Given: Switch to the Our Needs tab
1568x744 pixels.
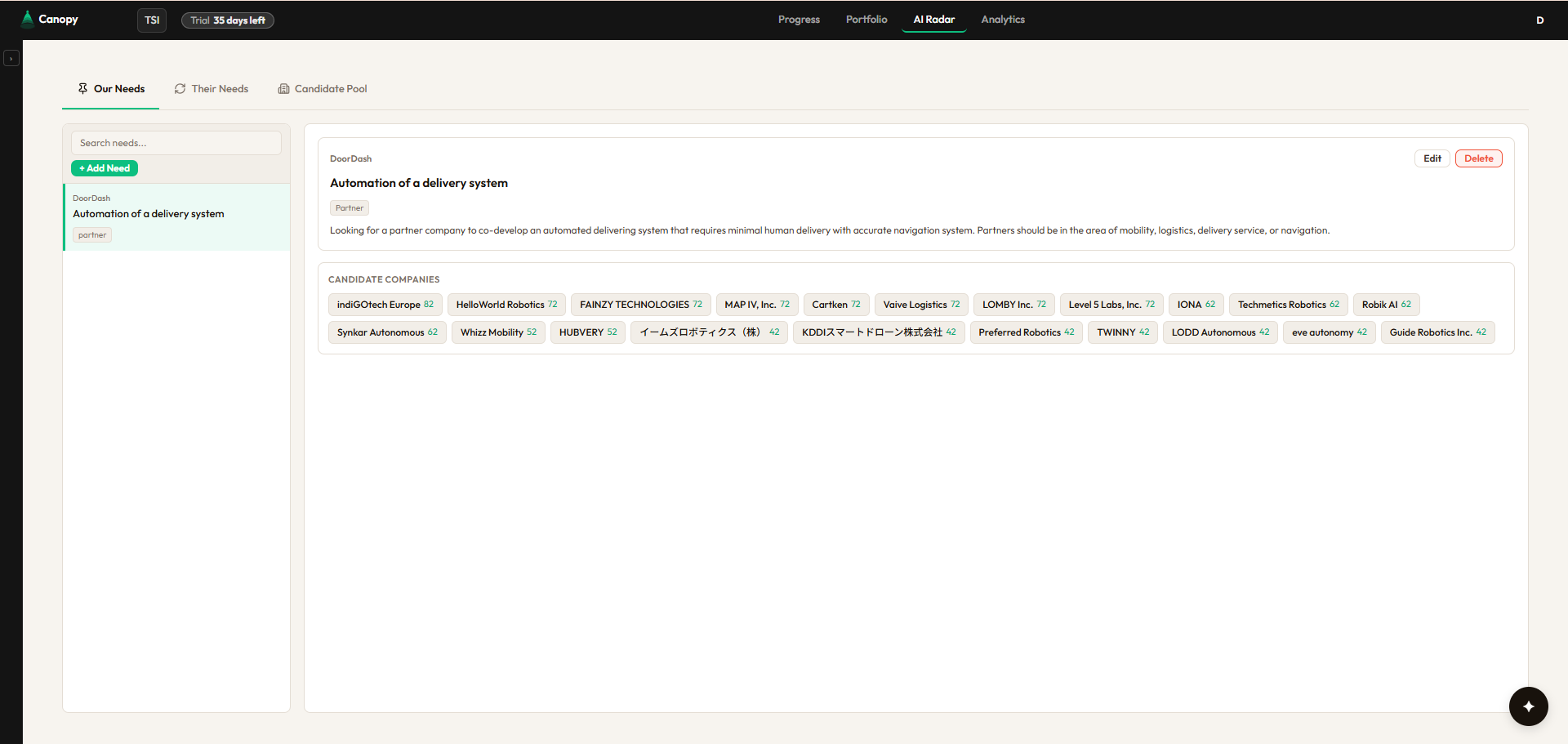Looking at the screenshot, I should click(x=111, y=89).
